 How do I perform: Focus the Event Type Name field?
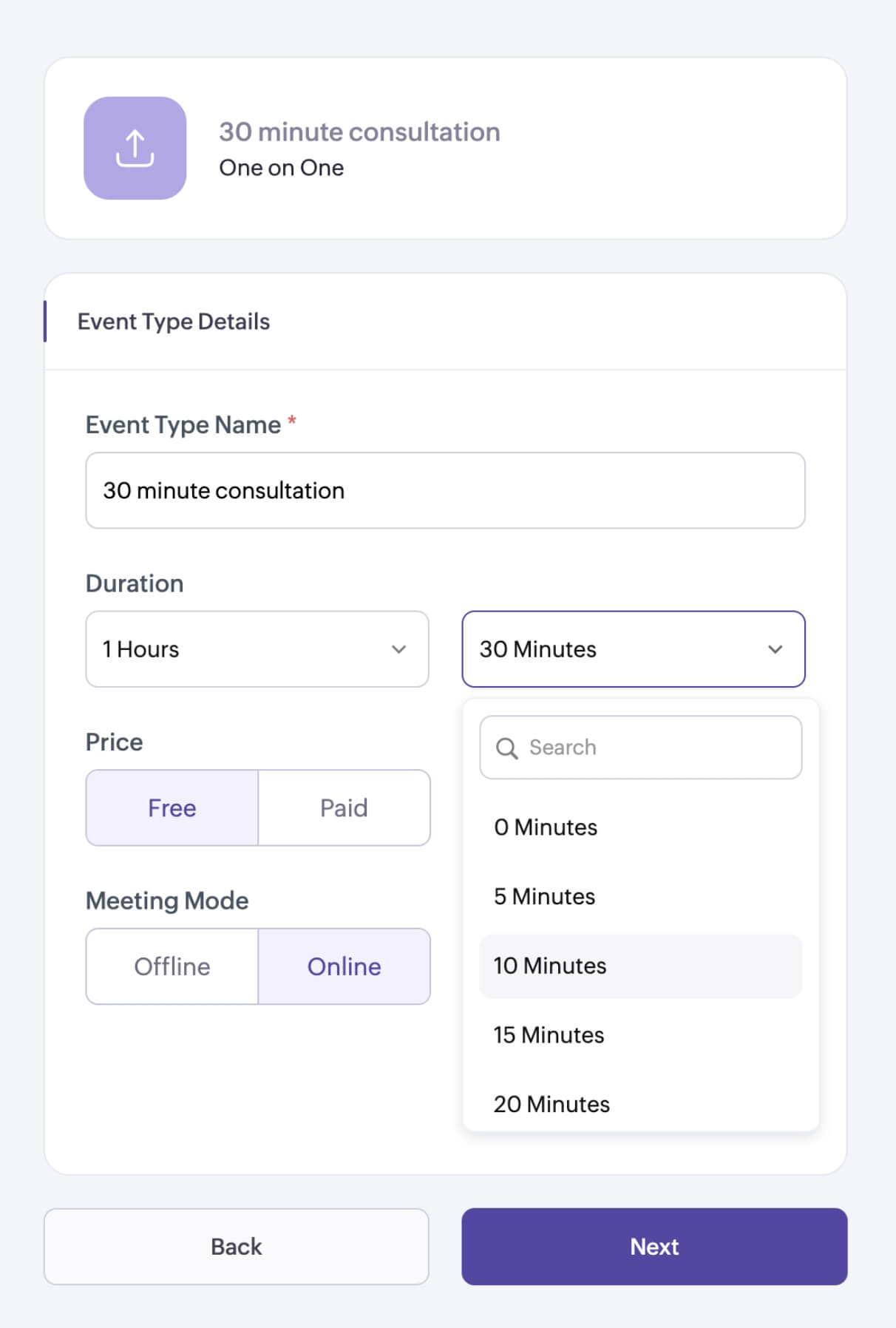pos(445,490)
